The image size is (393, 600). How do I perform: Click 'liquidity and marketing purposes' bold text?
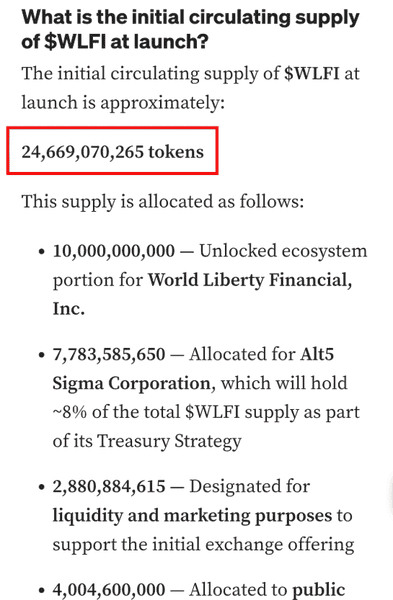pyautogui.click(x=192, y=516)
